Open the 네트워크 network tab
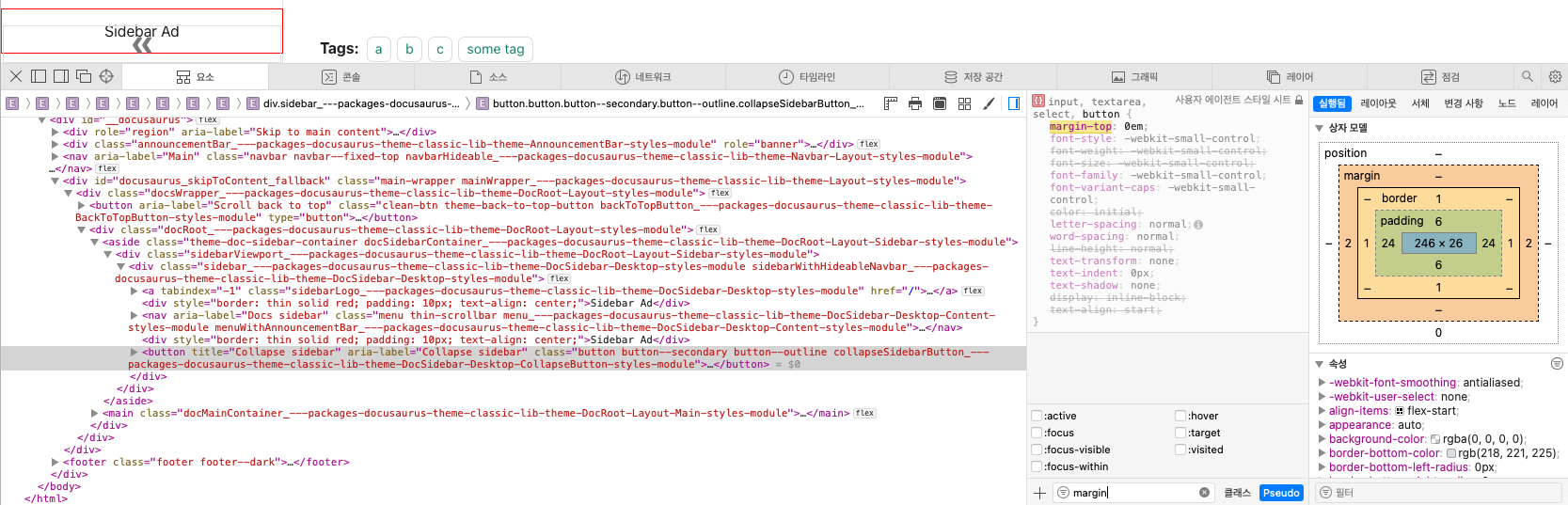Viewport: 1568px width, 505px height. tap(643, 76)
